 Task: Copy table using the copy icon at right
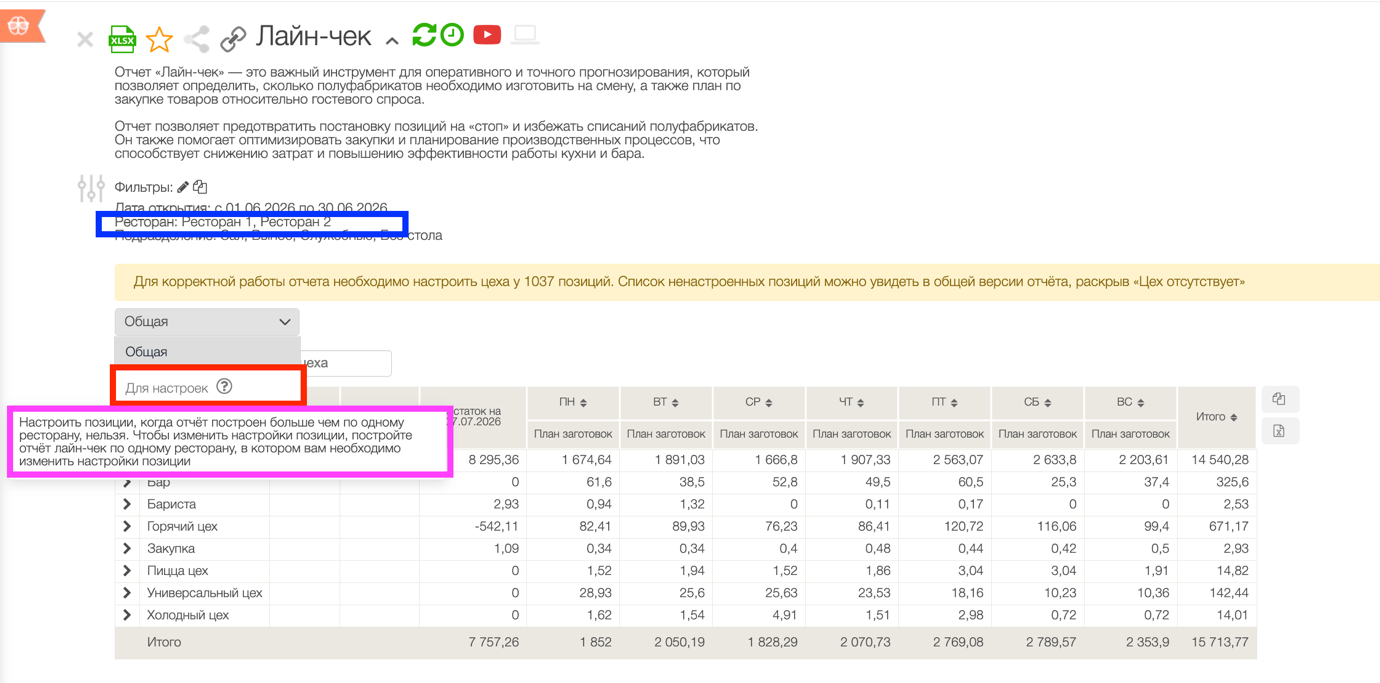click(1279, 399)
